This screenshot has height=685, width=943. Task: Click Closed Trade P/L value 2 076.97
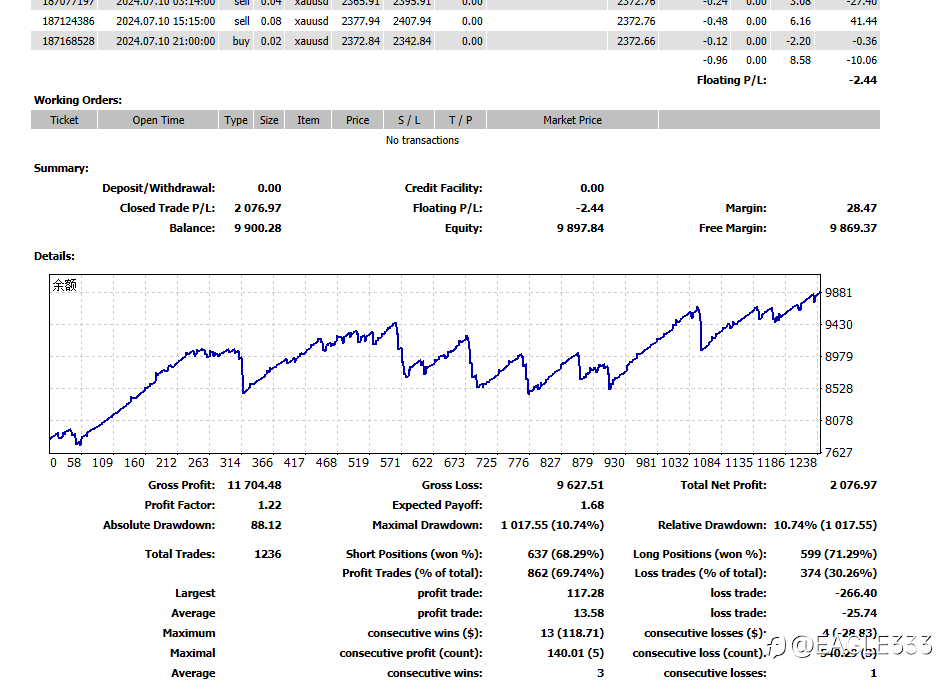(x=257, y=208)
